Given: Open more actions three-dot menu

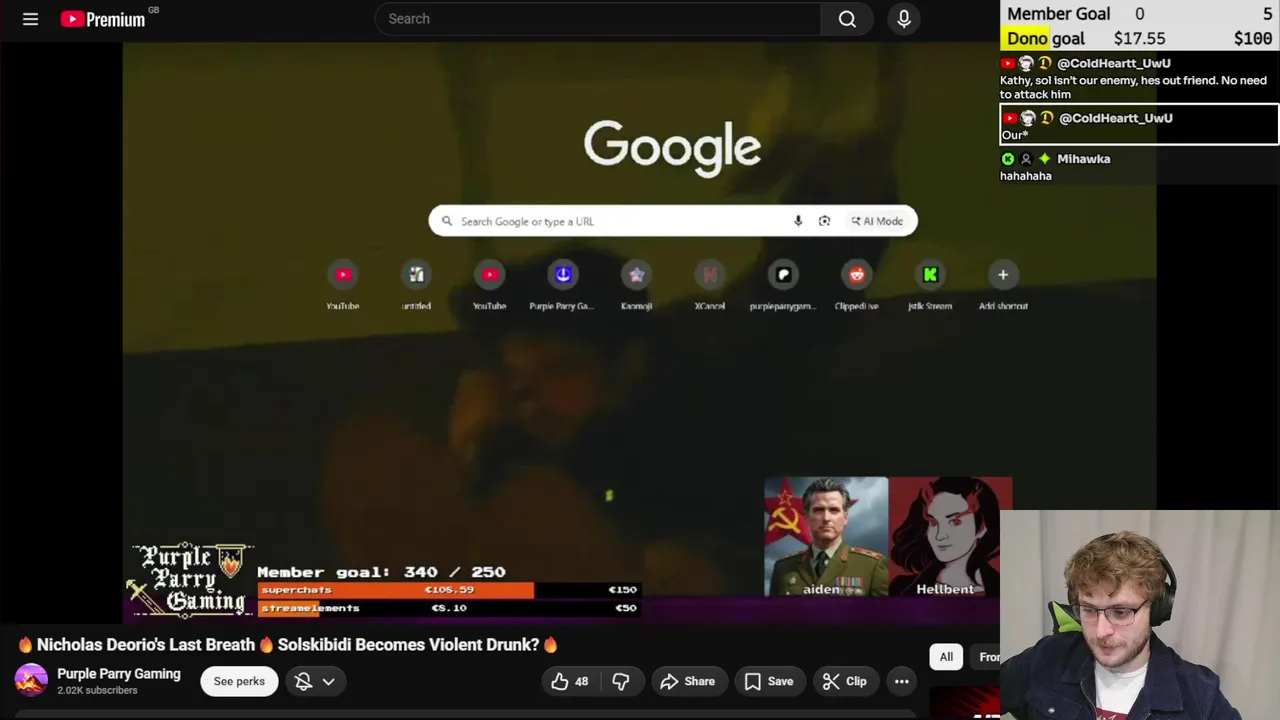Looking at the screenshot, I should click(901, 681).
